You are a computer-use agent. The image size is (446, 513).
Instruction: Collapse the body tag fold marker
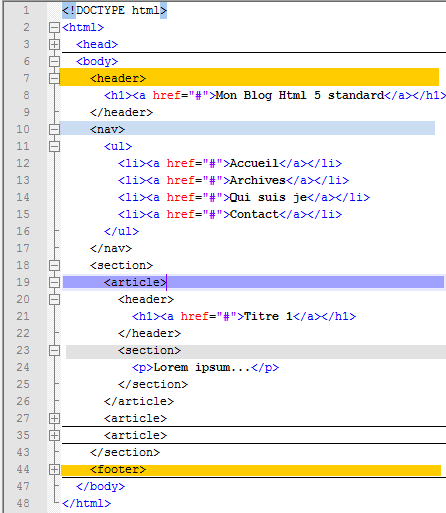click(54, 61)
